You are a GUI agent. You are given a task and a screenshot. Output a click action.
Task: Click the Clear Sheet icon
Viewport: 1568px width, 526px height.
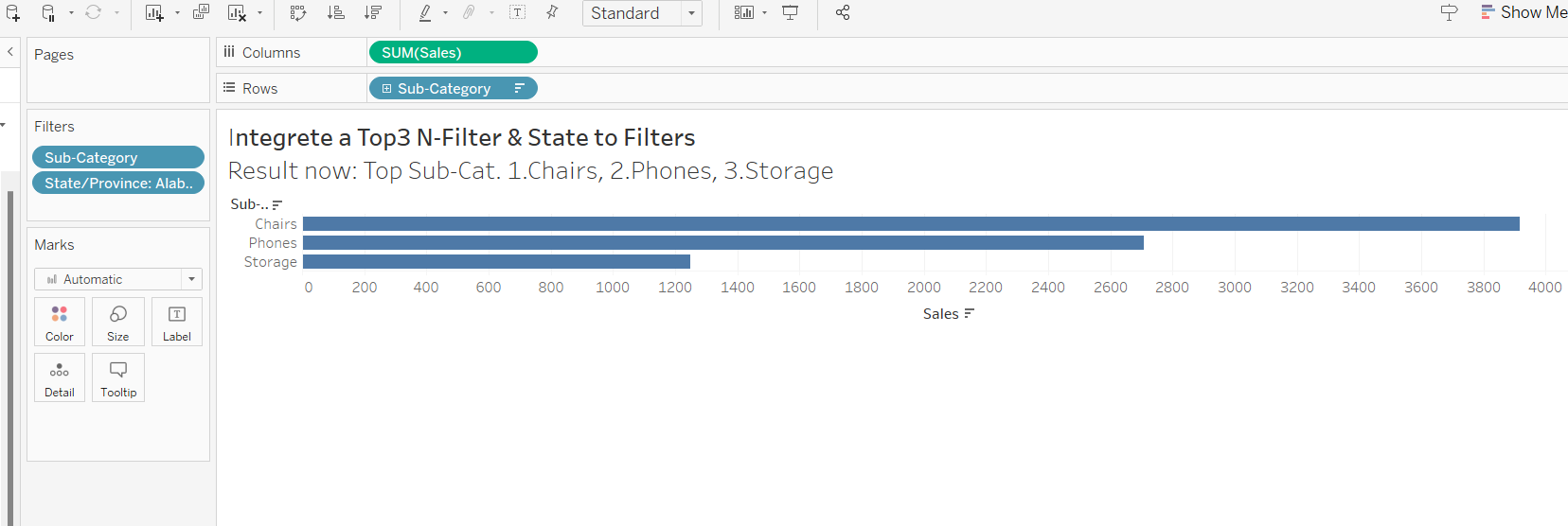237,13
